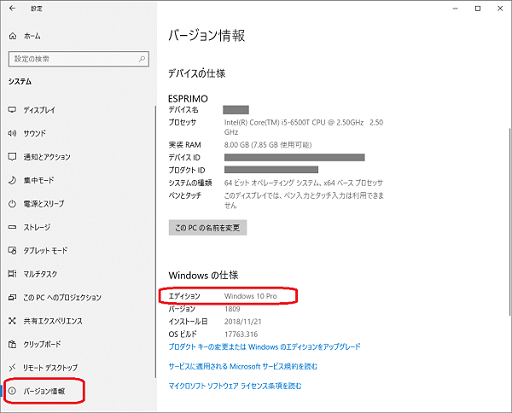Viewport: 512px width, 413px height.
Task: Click the Multitasking icon
Action: click(12, 274)
